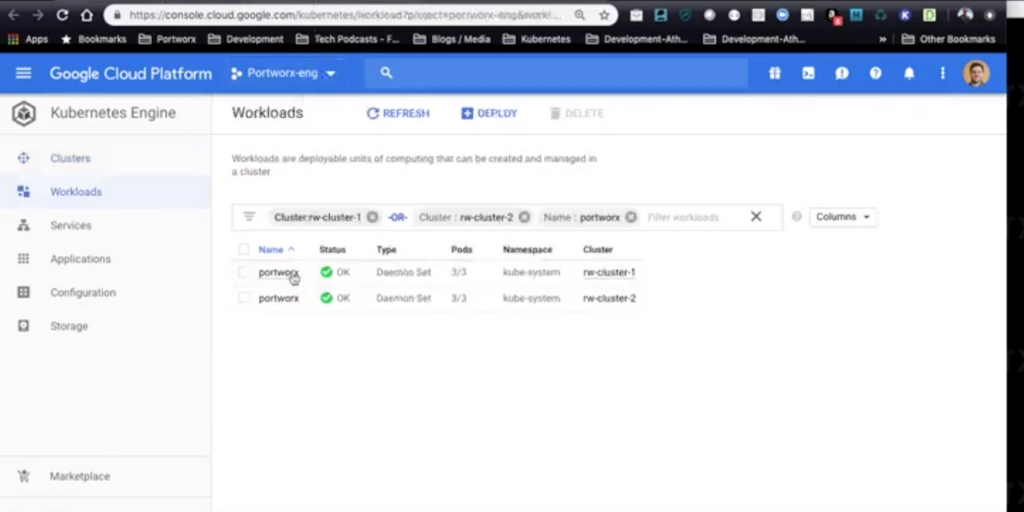The image size is (1024, 512).
Task: Click the Storage sidebar icon
Action: click(x=24, y=326)
